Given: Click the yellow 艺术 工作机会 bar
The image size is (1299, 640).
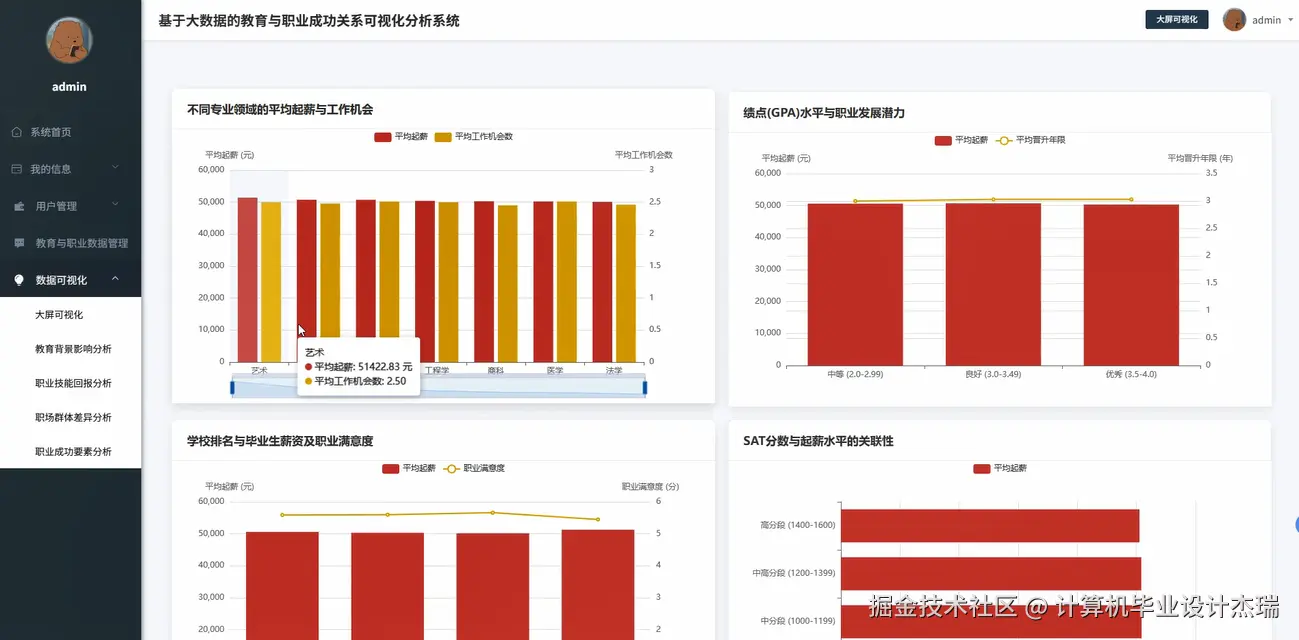Looking at the screenshot, I should point(271,282).
